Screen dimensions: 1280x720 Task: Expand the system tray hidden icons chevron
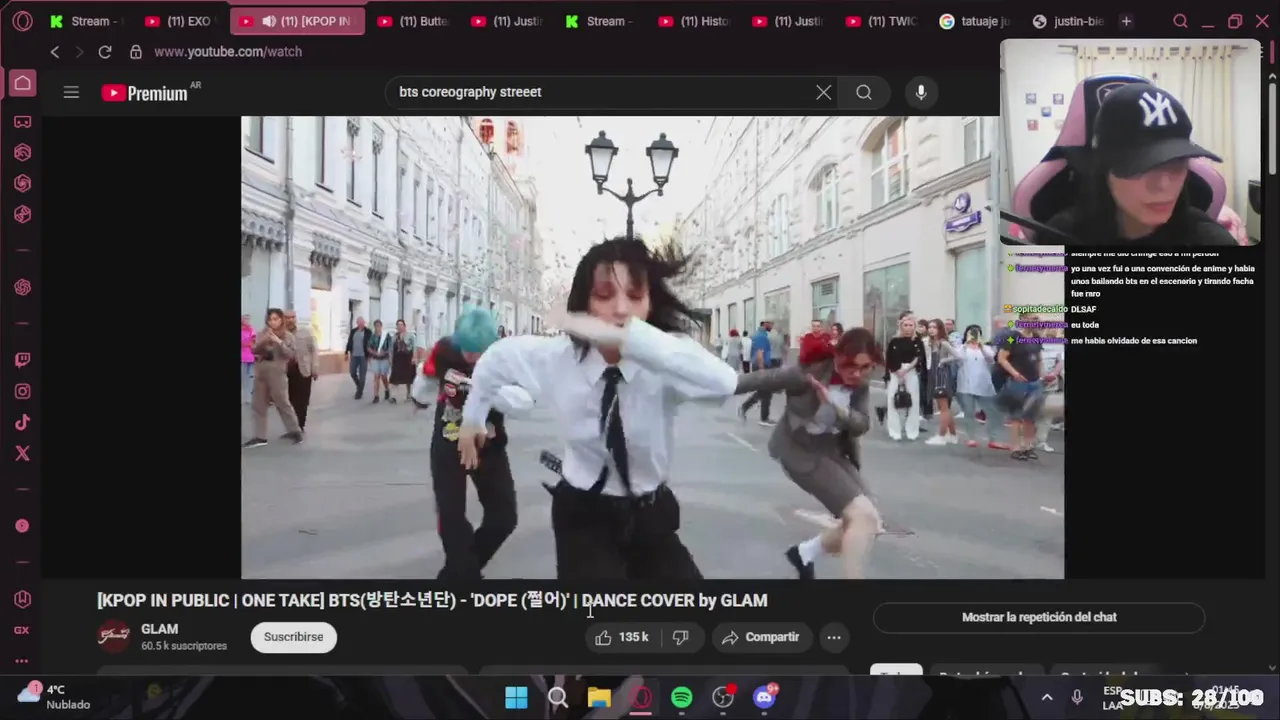1047,697
